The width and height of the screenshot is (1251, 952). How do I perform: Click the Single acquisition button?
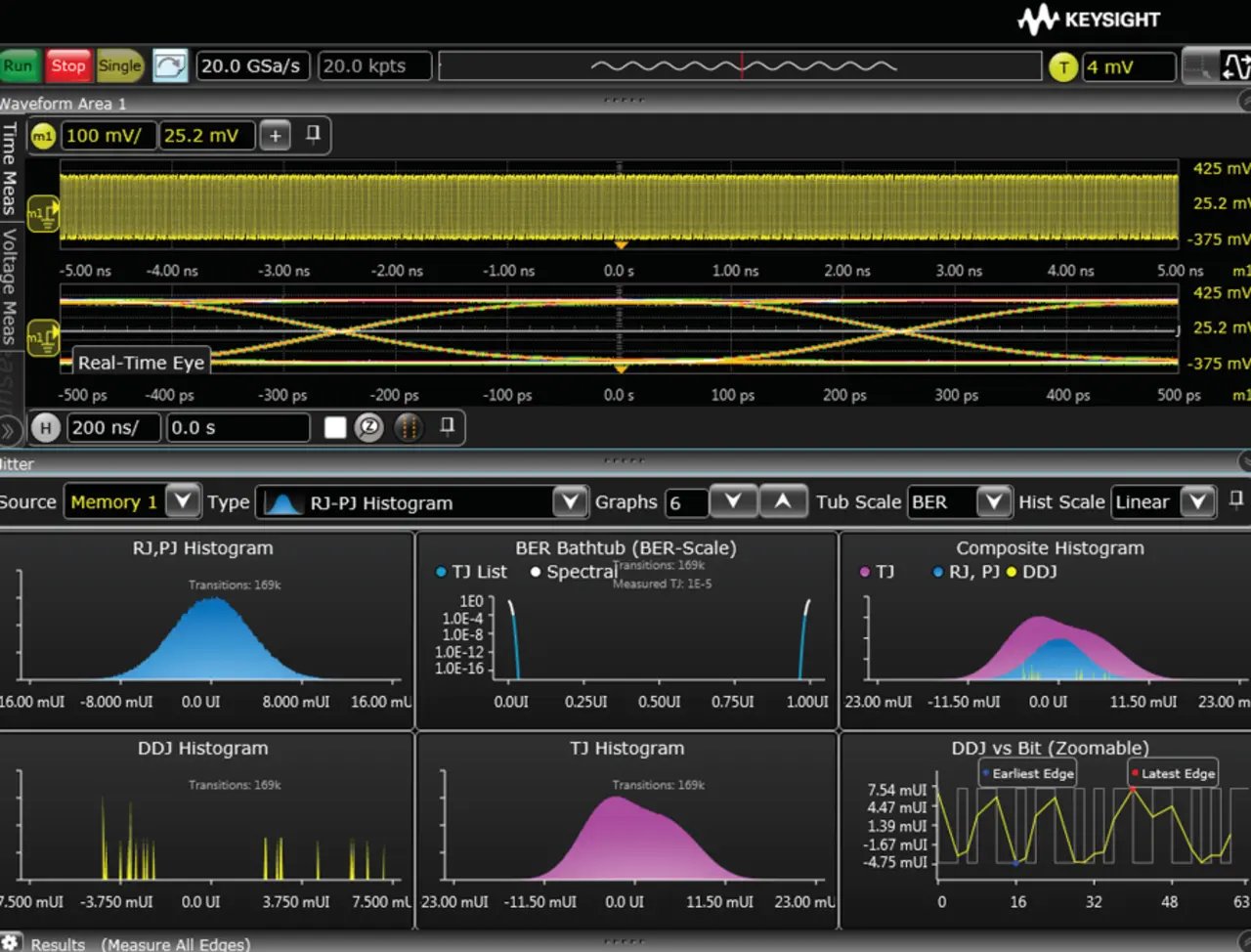tap(119, 66)
